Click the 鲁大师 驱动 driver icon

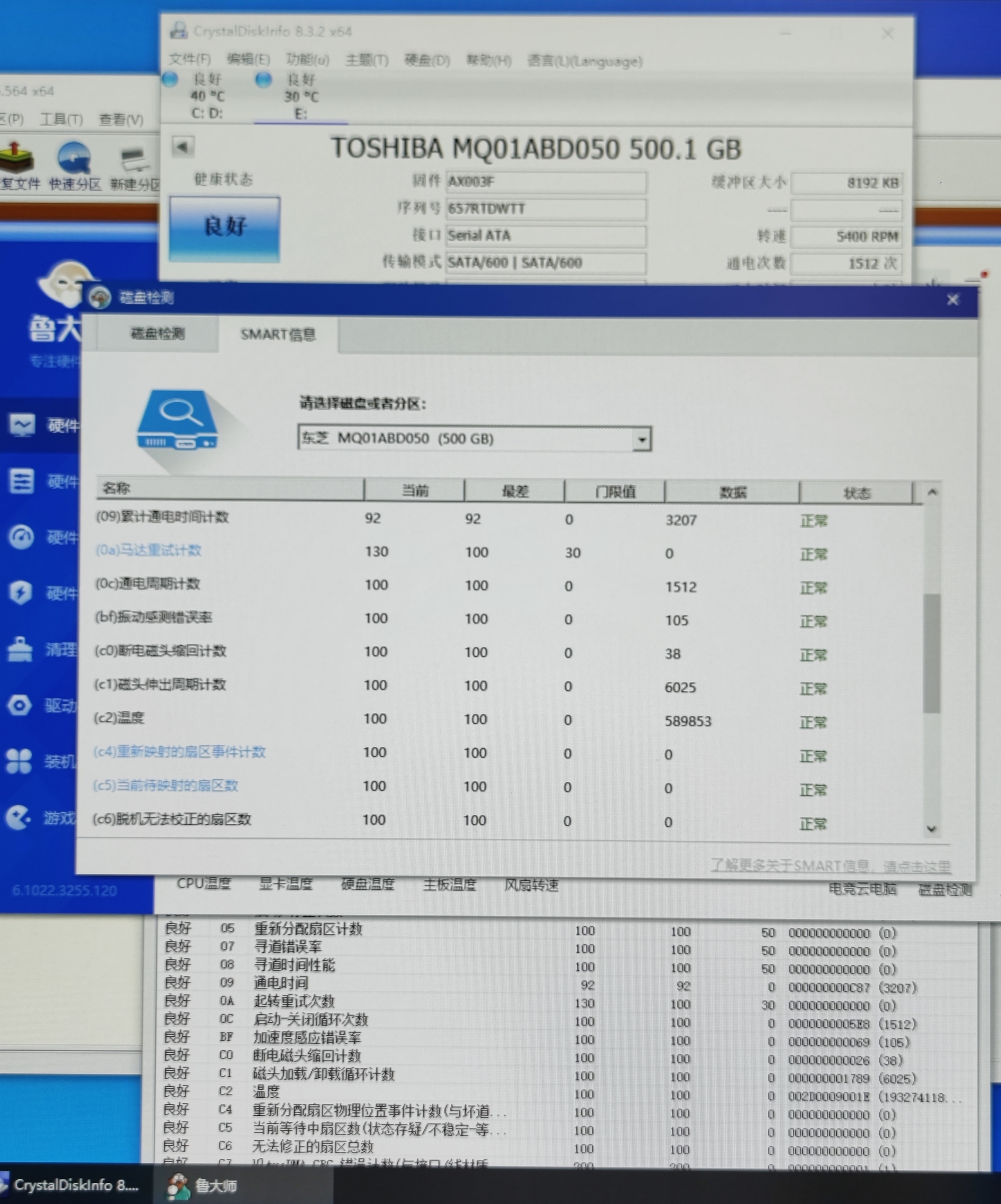(x=20, y=705)
